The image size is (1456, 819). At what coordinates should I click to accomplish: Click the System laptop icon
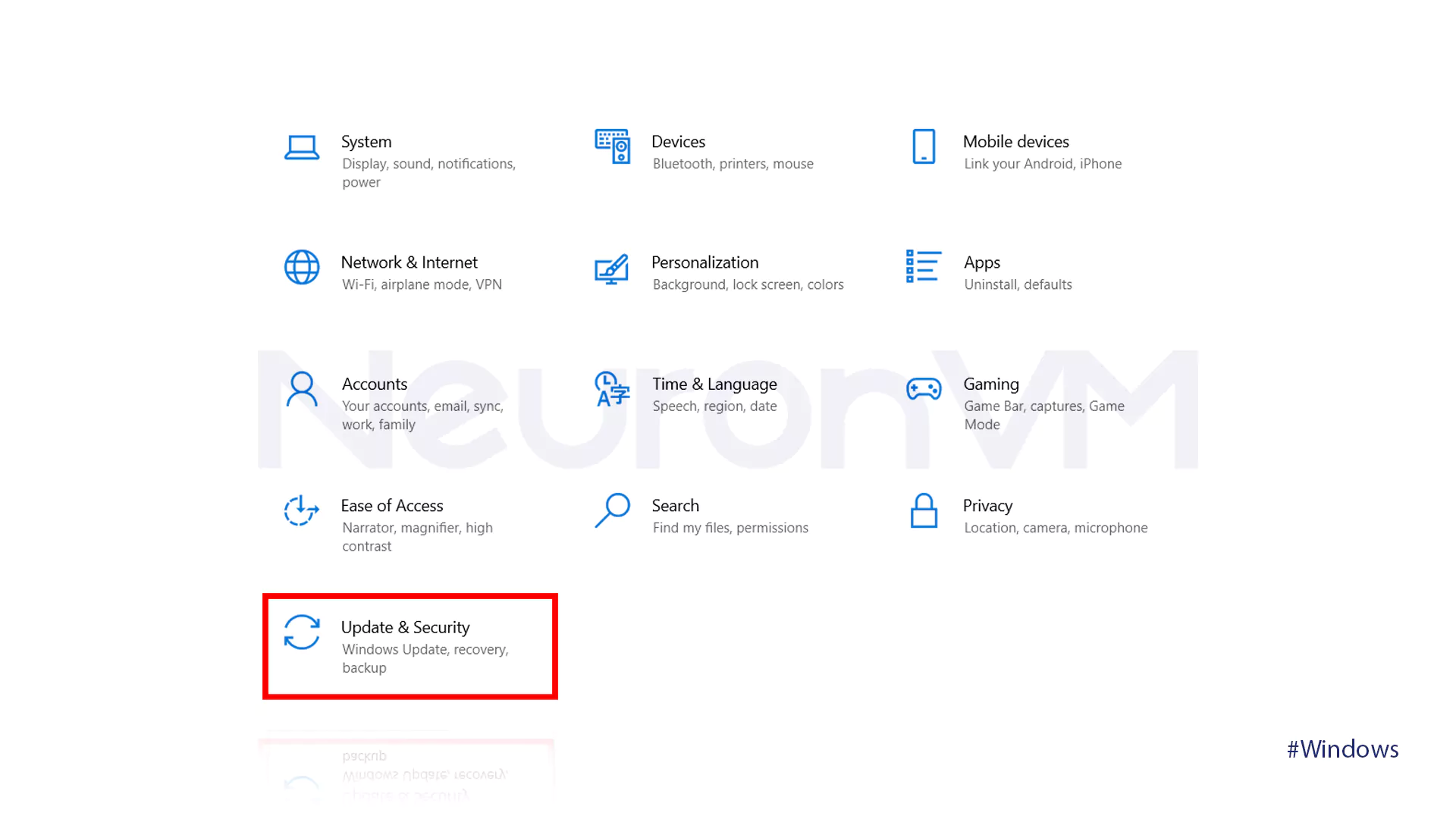pos(302,147)
